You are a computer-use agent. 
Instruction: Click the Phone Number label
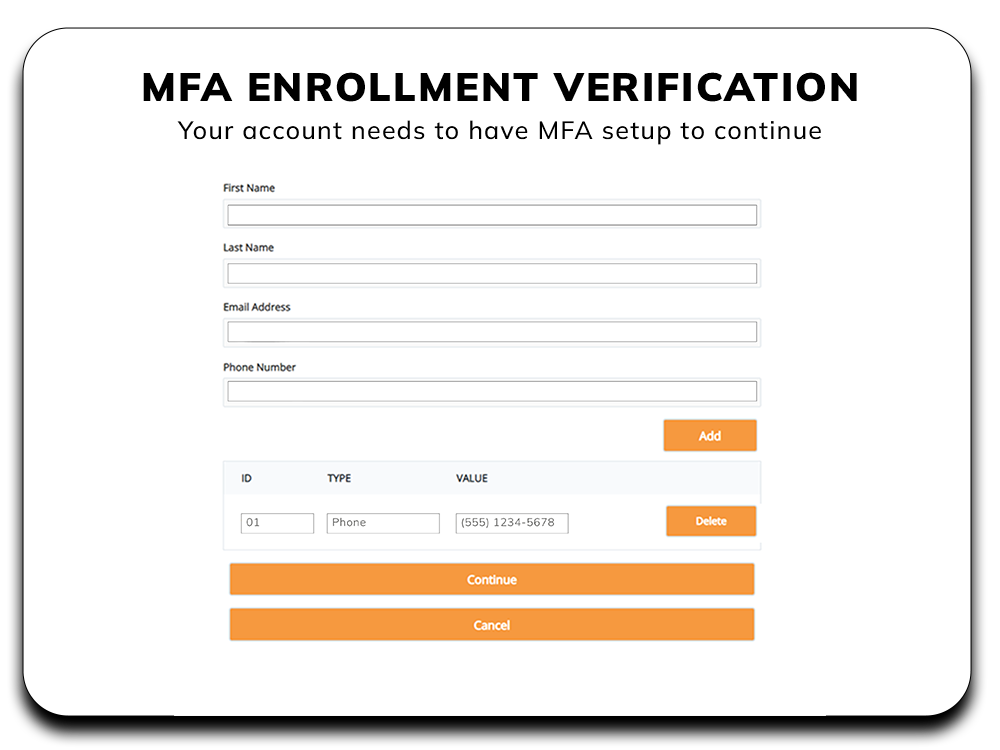click(x=259, y=367)
